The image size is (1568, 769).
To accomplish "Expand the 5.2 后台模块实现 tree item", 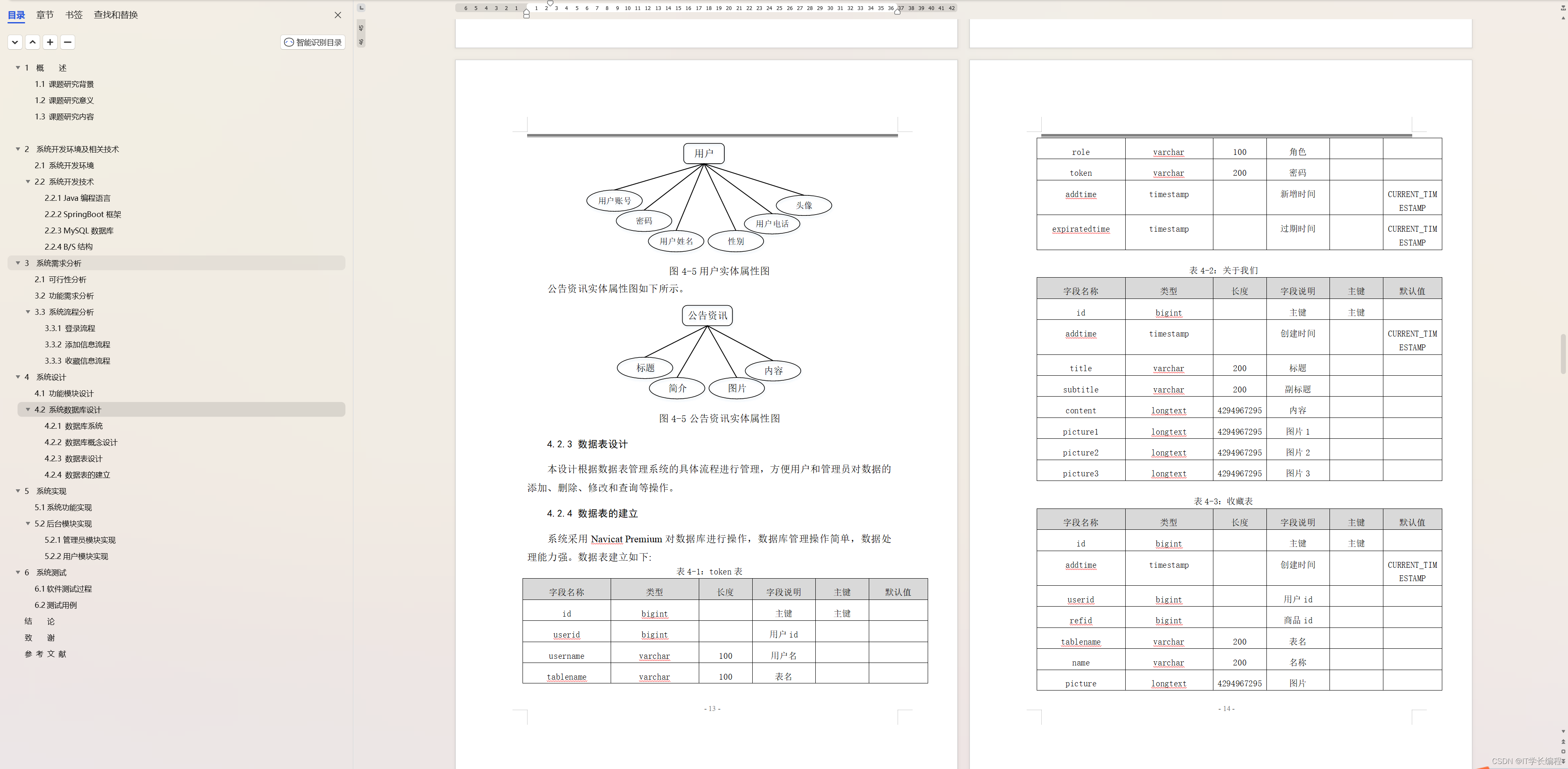I will coord(27,523).
